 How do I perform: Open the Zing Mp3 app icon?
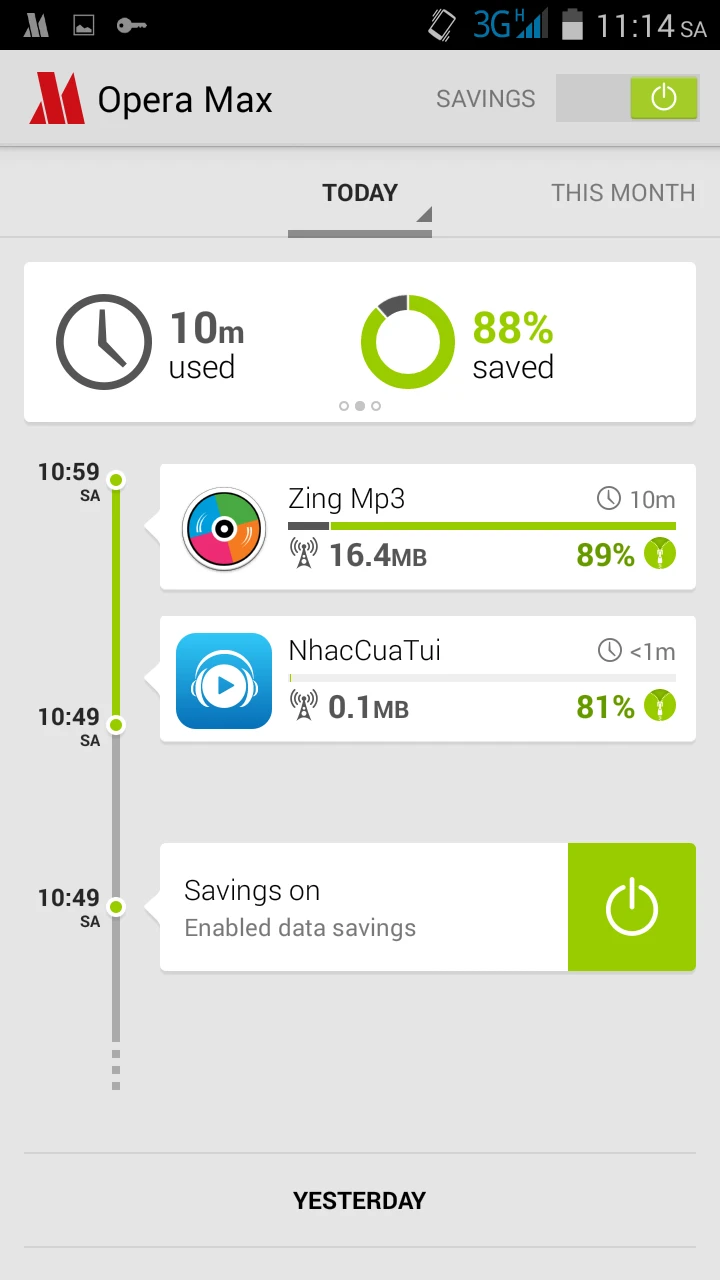click(224, 528)
